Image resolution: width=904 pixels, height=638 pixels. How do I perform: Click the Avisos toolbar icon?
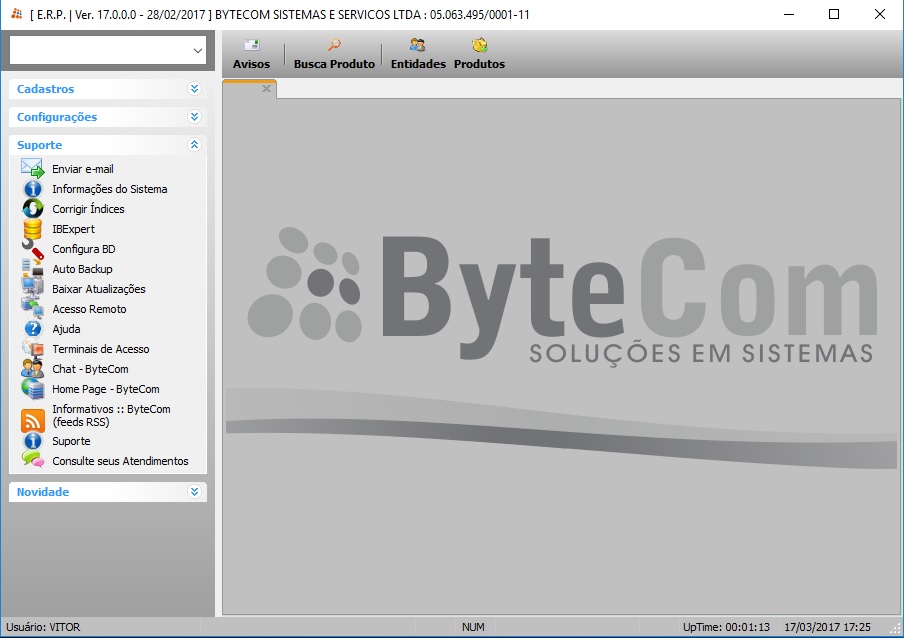click(x=251, y=46)
